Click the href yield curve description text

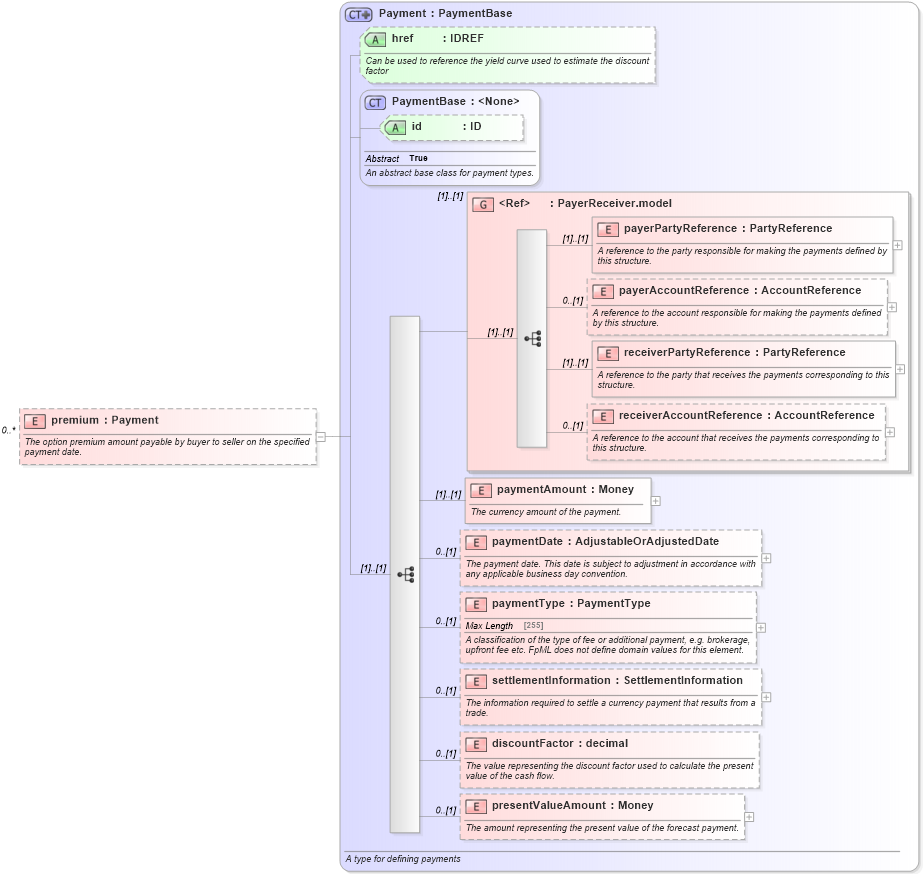(x=507, y=66)
